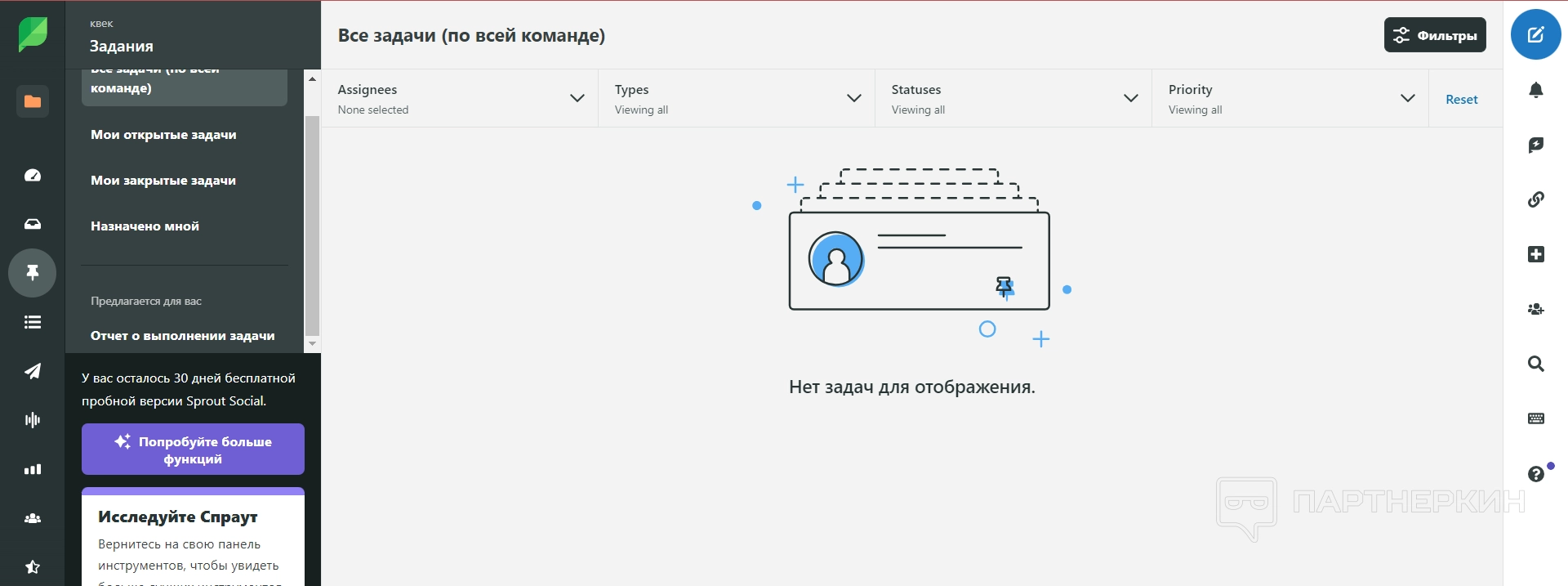
Task: Click the Исследуйте Спраут card heading
Action: (x=178, y=517)
